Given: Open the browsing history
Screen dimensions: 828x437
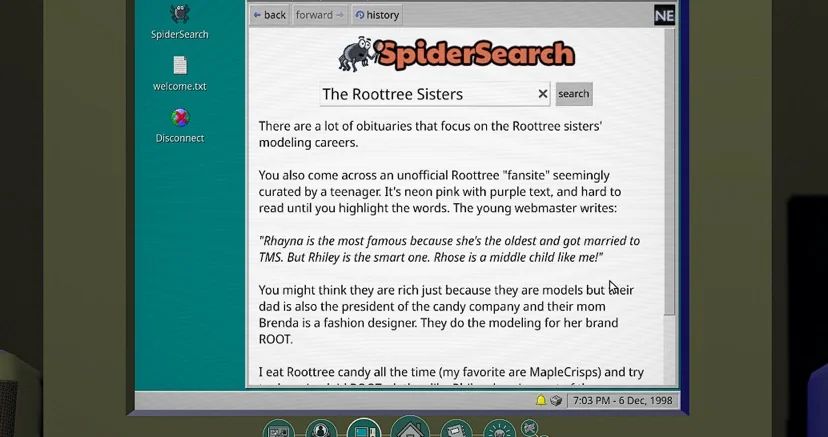Looking at the screenshot, I should tap(377, 15).
